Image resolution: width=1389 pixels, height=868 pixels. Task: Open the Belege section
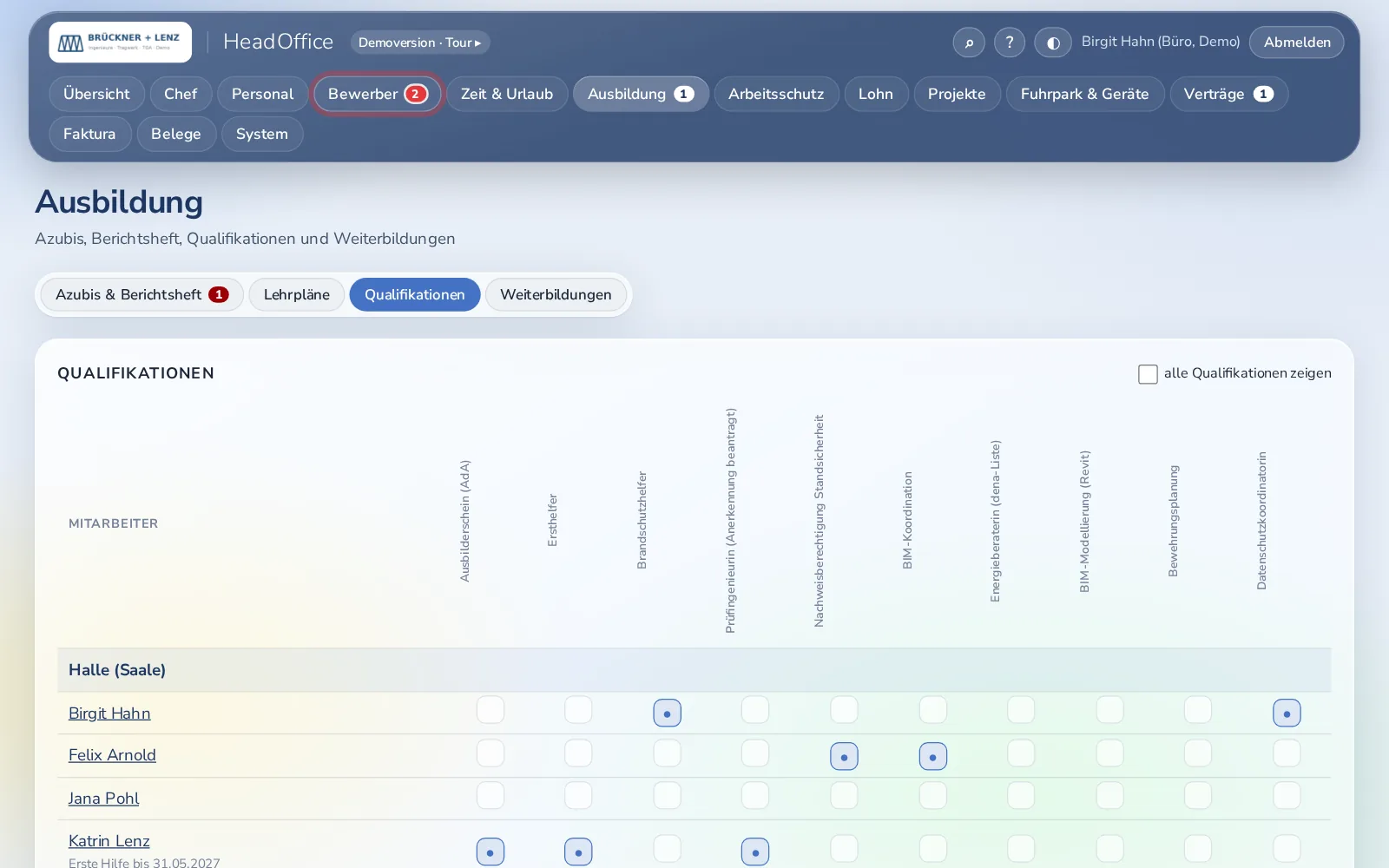click(x=176, y=134)
